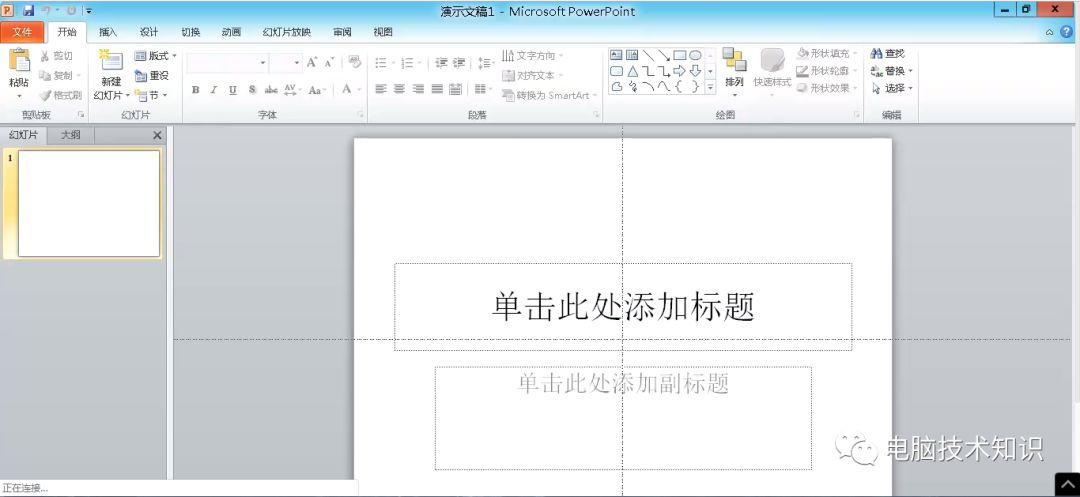The image size is (1080, 497).
Task: Open the font color A control
Action: click(349, 89)
